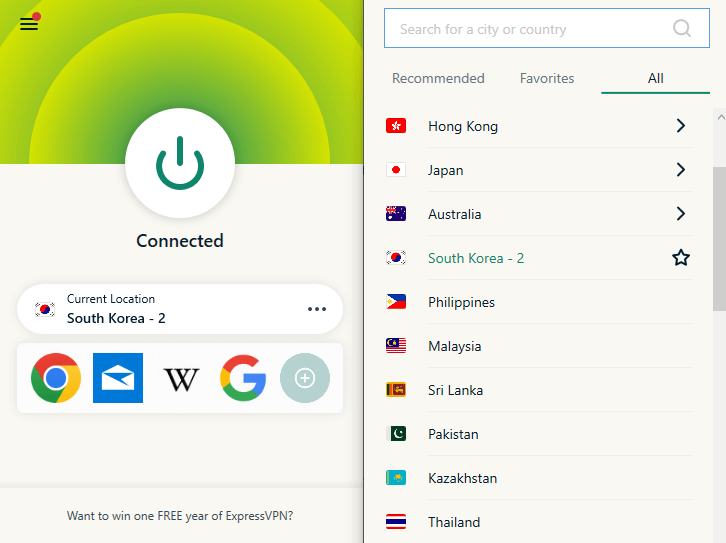Screen dimensions: 726x543
Task: Open the Mail shortcut
Action: pyautogui.click(x=118, y=378)
